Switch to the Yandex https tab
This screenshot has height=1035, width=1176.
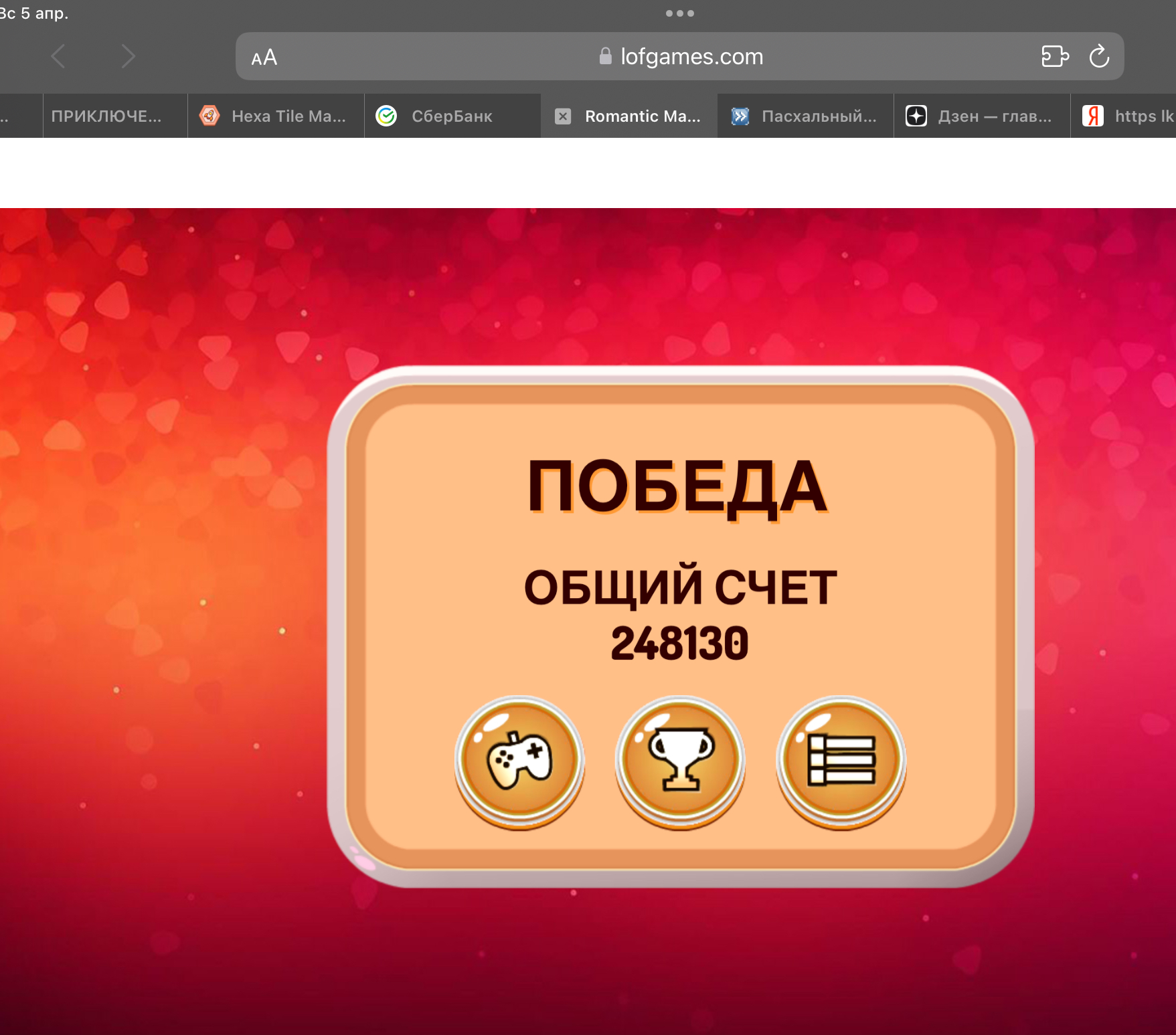[x=1124, y=116]
